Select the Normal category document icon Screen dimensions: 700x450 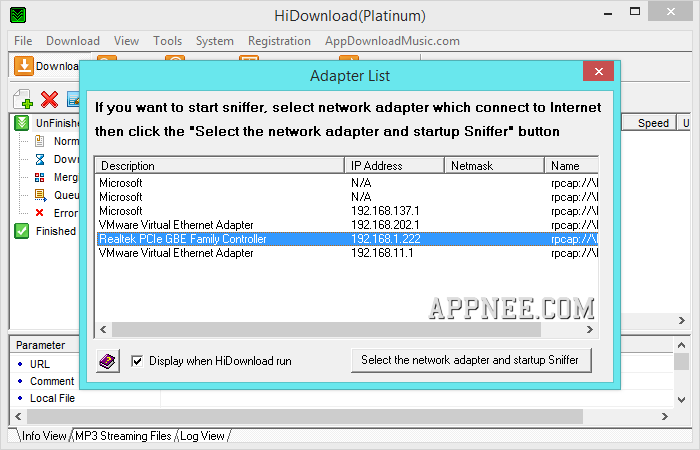pyautogui.click(x=39, y=141)
